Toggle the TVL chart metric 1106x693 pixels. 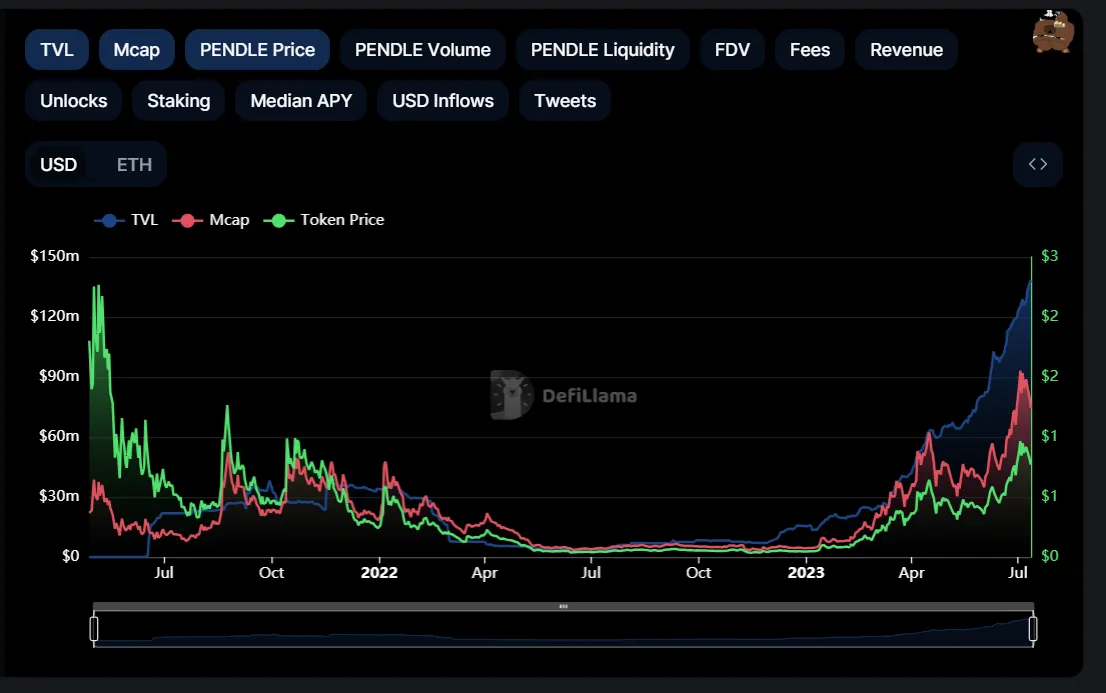click(x=56, y=50)
